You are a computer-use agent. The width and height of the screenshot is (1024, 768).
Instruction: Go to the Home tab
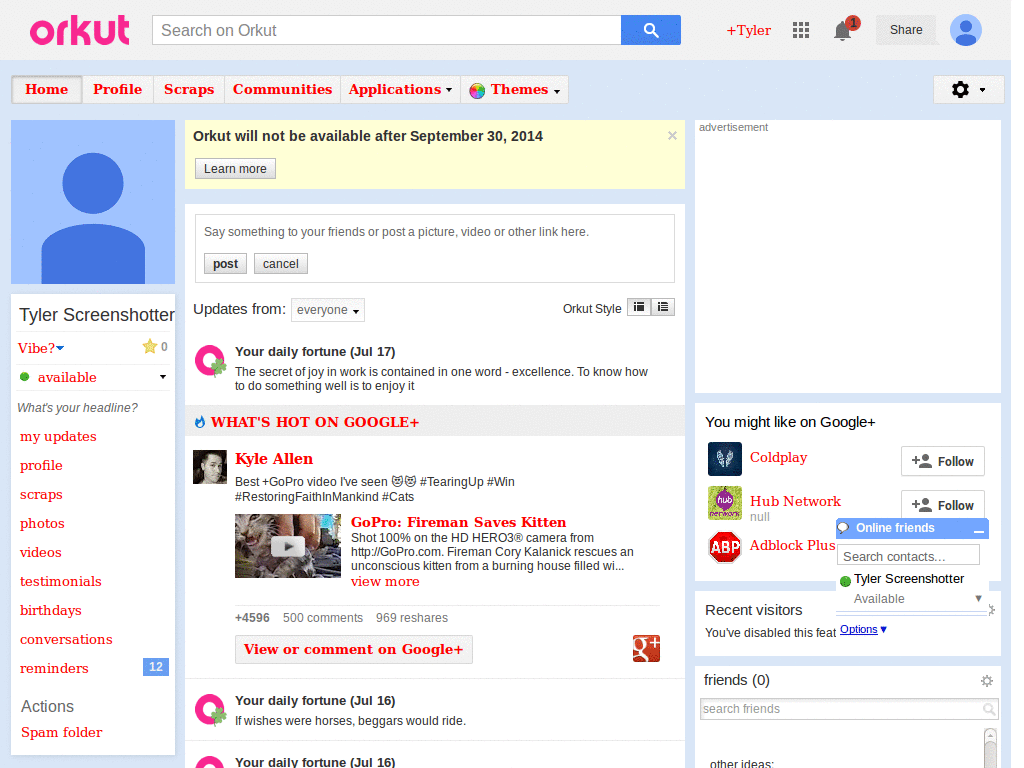pyautogui.click(x=46, y=89)
